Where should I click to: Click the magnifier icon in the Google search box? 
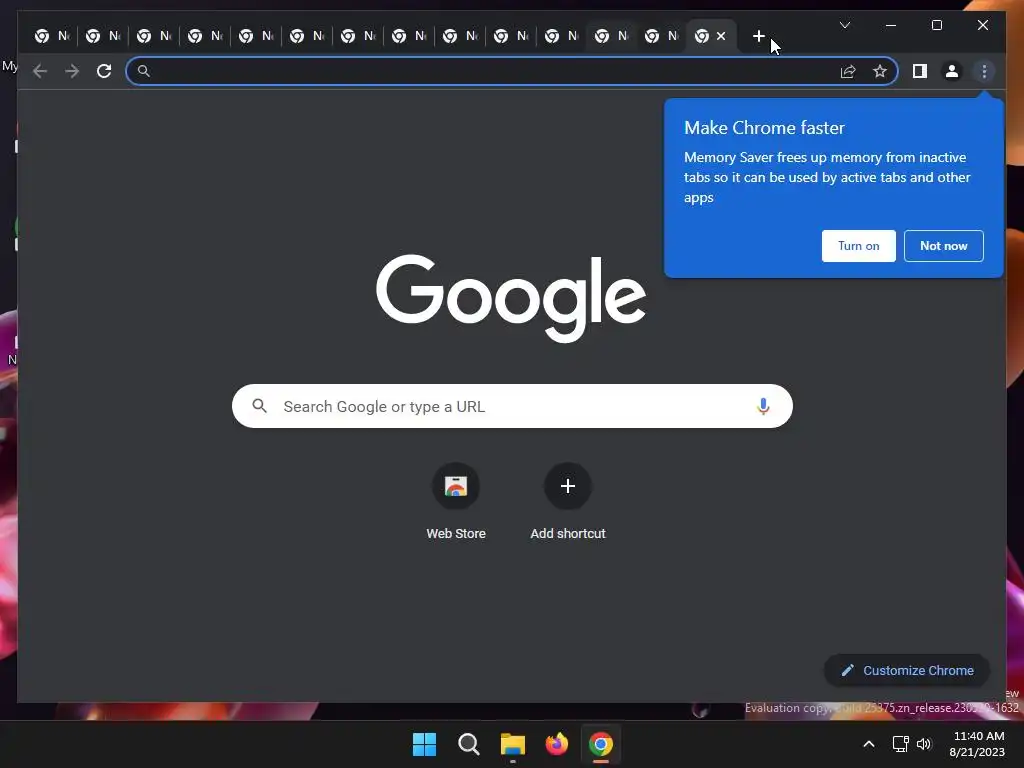click(x=259, y=406)
